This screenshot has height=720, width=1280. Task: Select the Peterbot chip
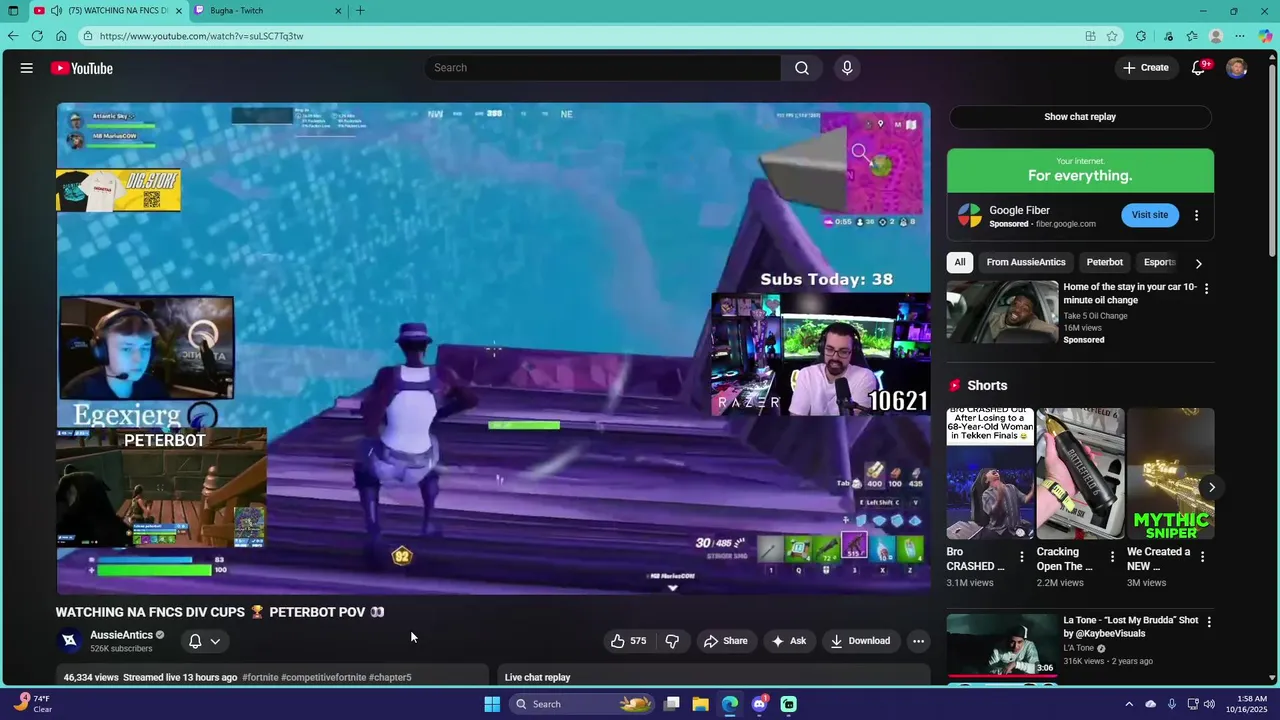(1105, 262)
